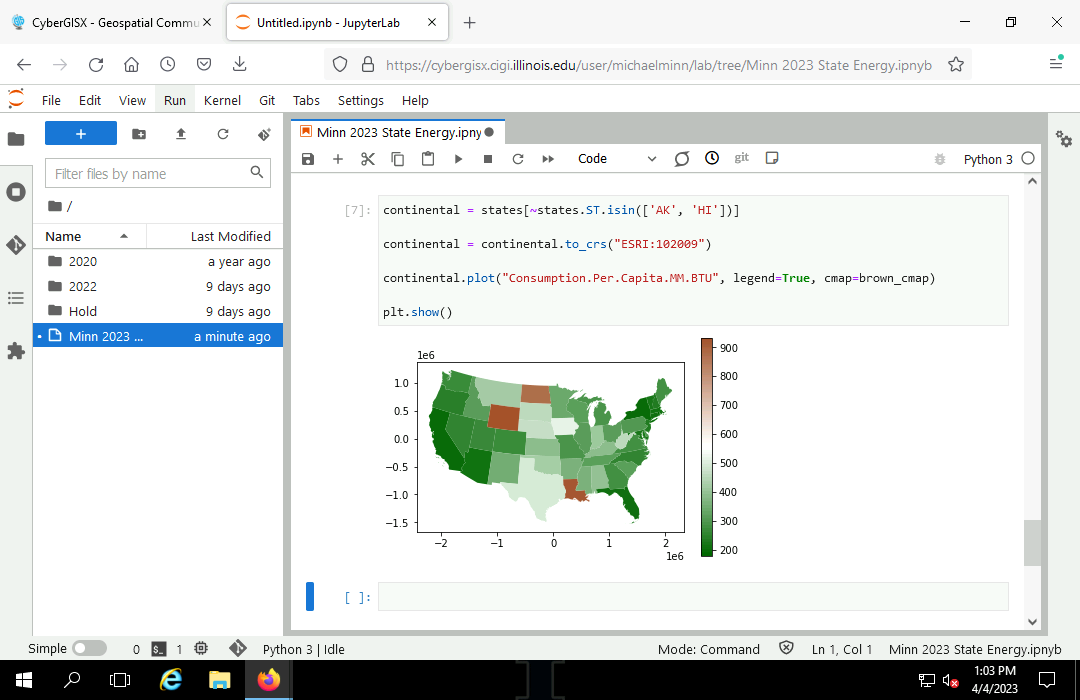Restart kernel and run all cells
This screenshot has height=700, width=1080.
click(548, 159)
